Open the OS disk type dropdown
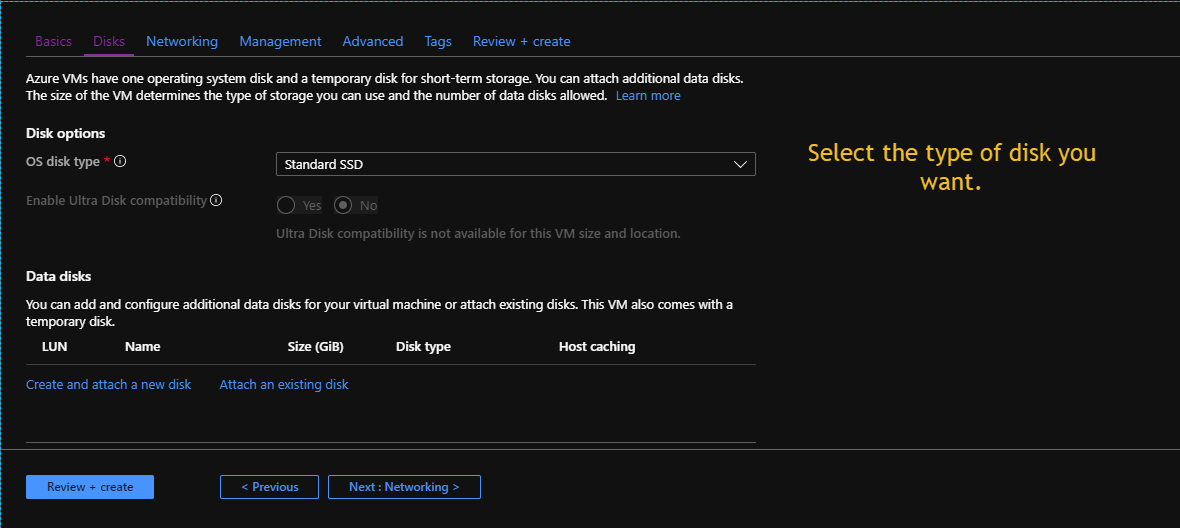Screen dimensions: 1180x528 515,164
